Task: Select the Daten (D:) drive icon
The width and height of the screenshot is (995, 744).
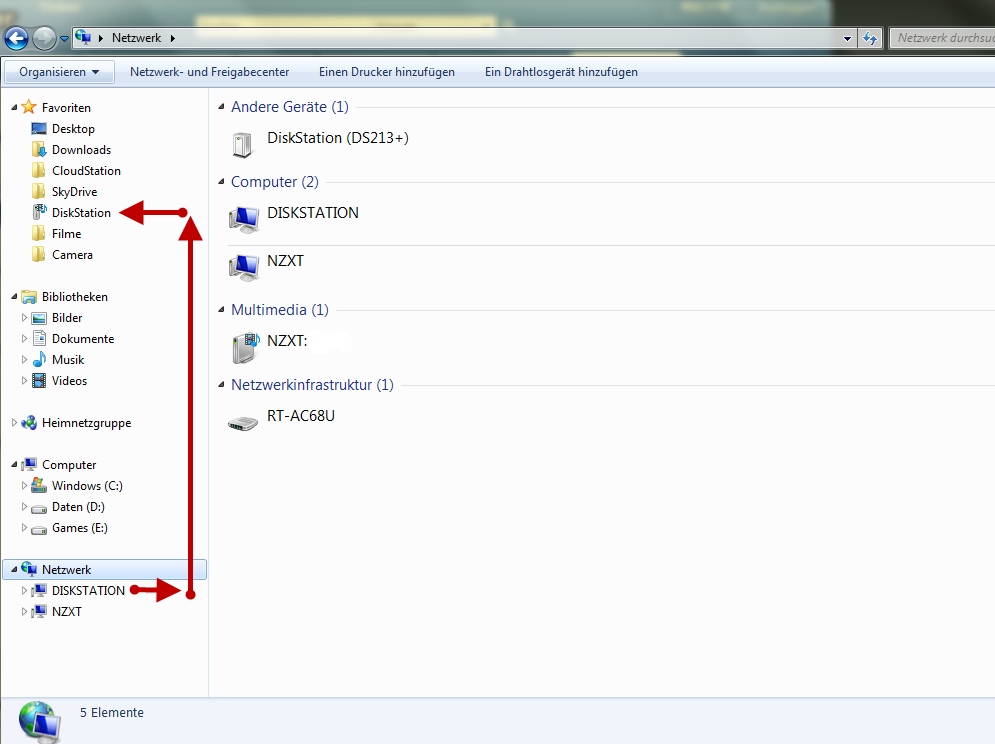Action: [39, 508]
